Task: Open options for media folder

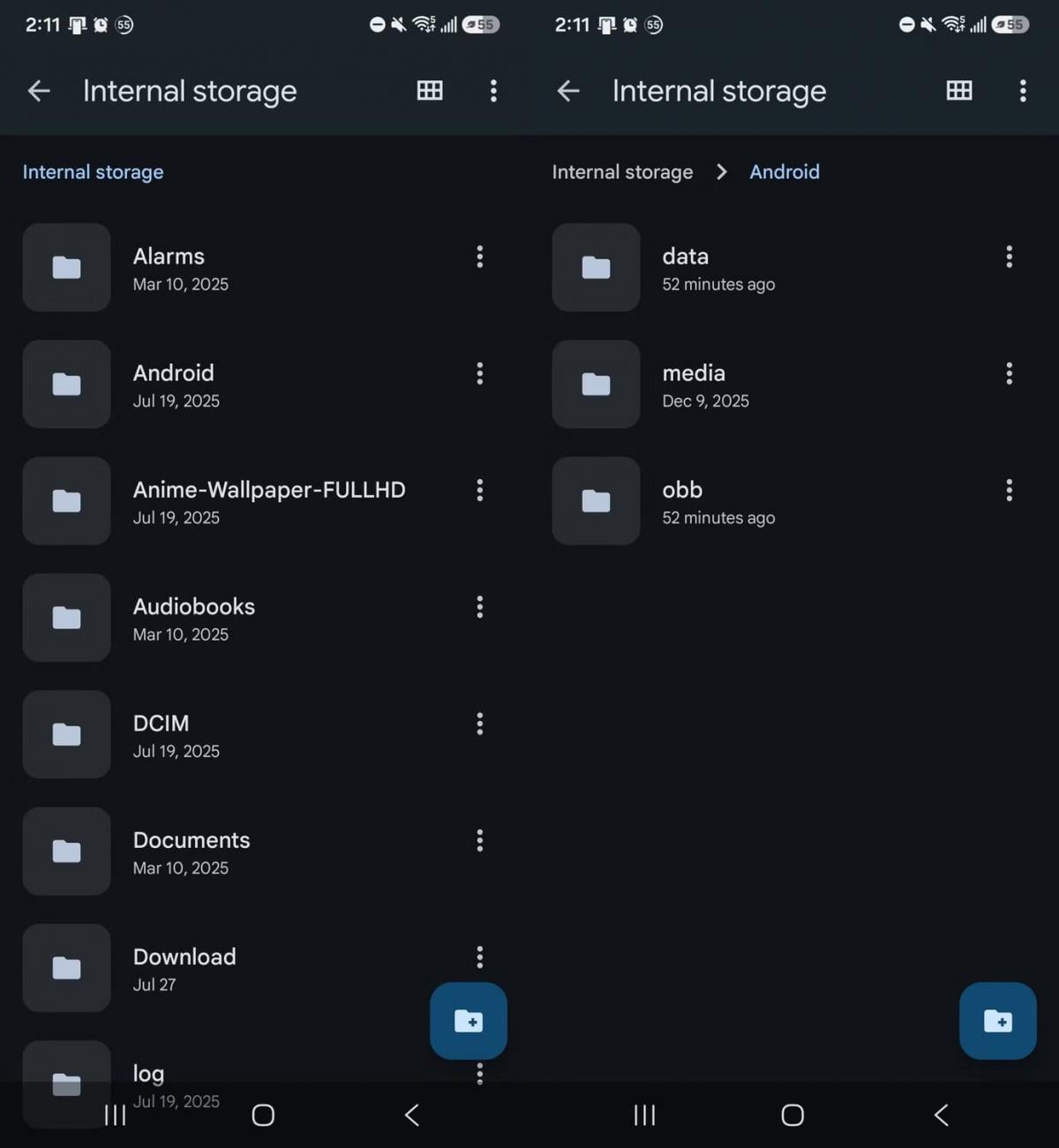Action: (1010, 373)
